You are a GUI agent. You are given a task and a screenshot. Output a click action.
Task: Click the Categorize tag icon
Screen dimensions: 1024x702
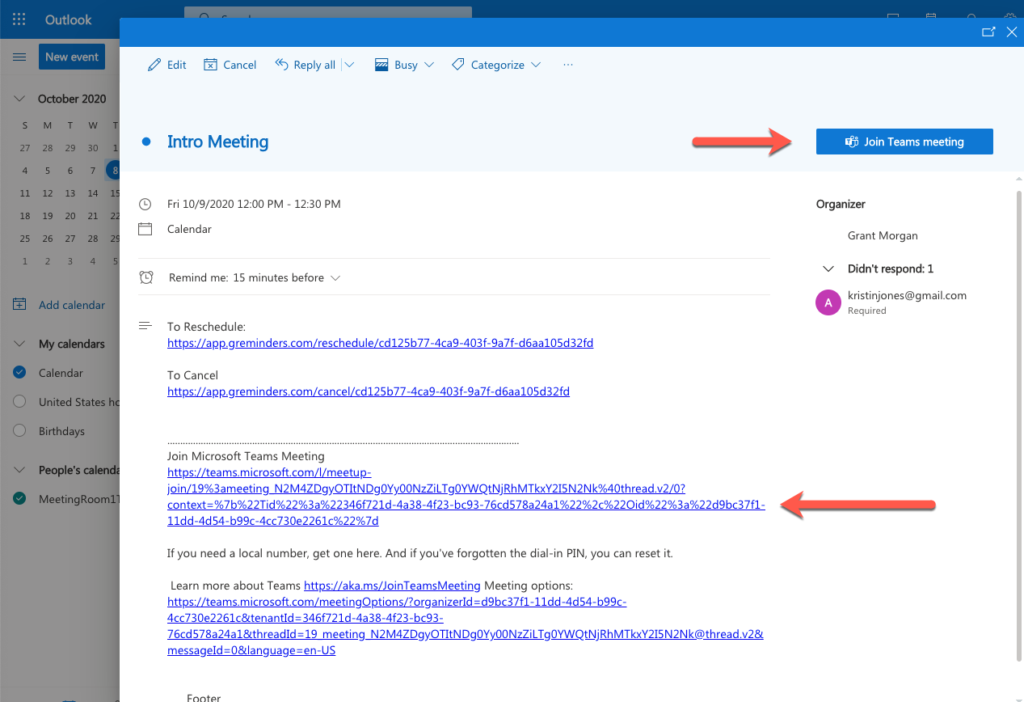coord(458,65)
